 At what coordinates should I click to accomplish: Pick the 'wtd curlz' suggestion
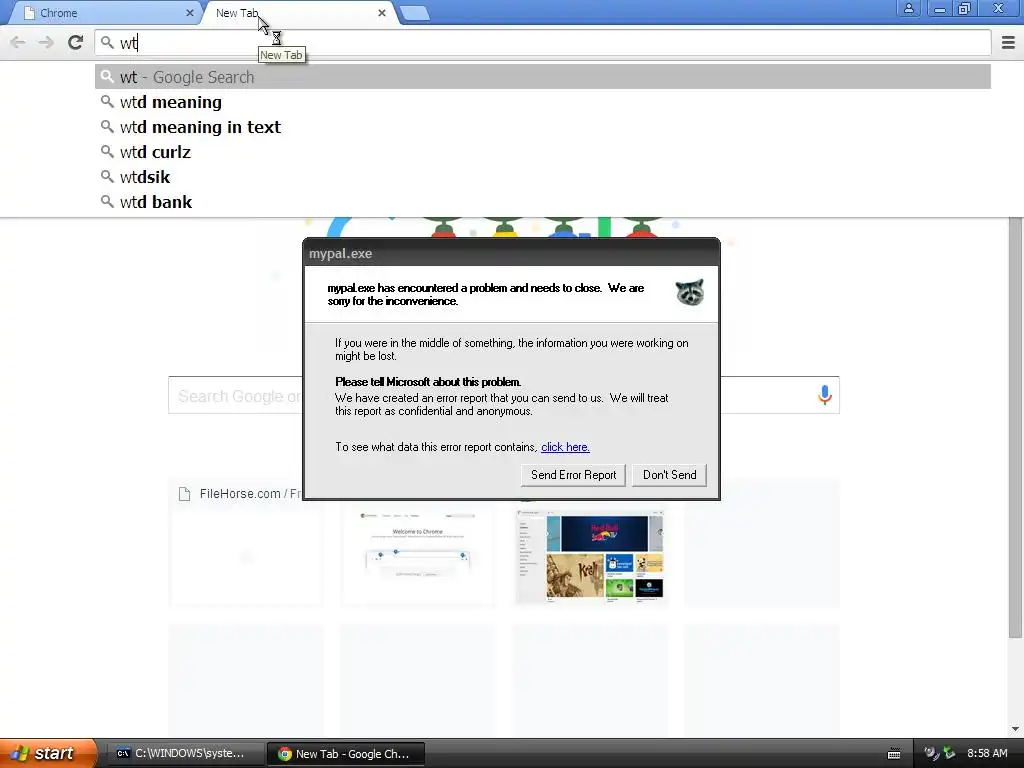(543, 152)
